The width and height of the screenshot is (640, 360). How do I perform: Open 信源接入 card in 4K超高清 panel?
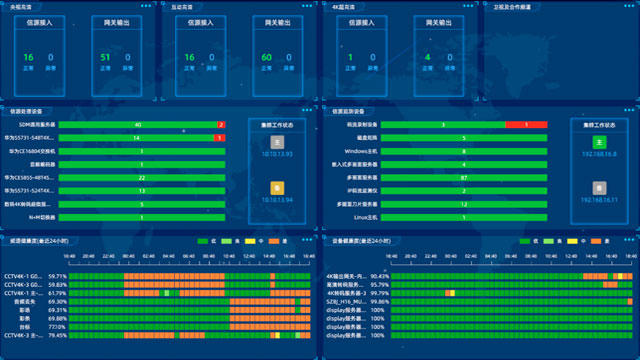[362, 56]
